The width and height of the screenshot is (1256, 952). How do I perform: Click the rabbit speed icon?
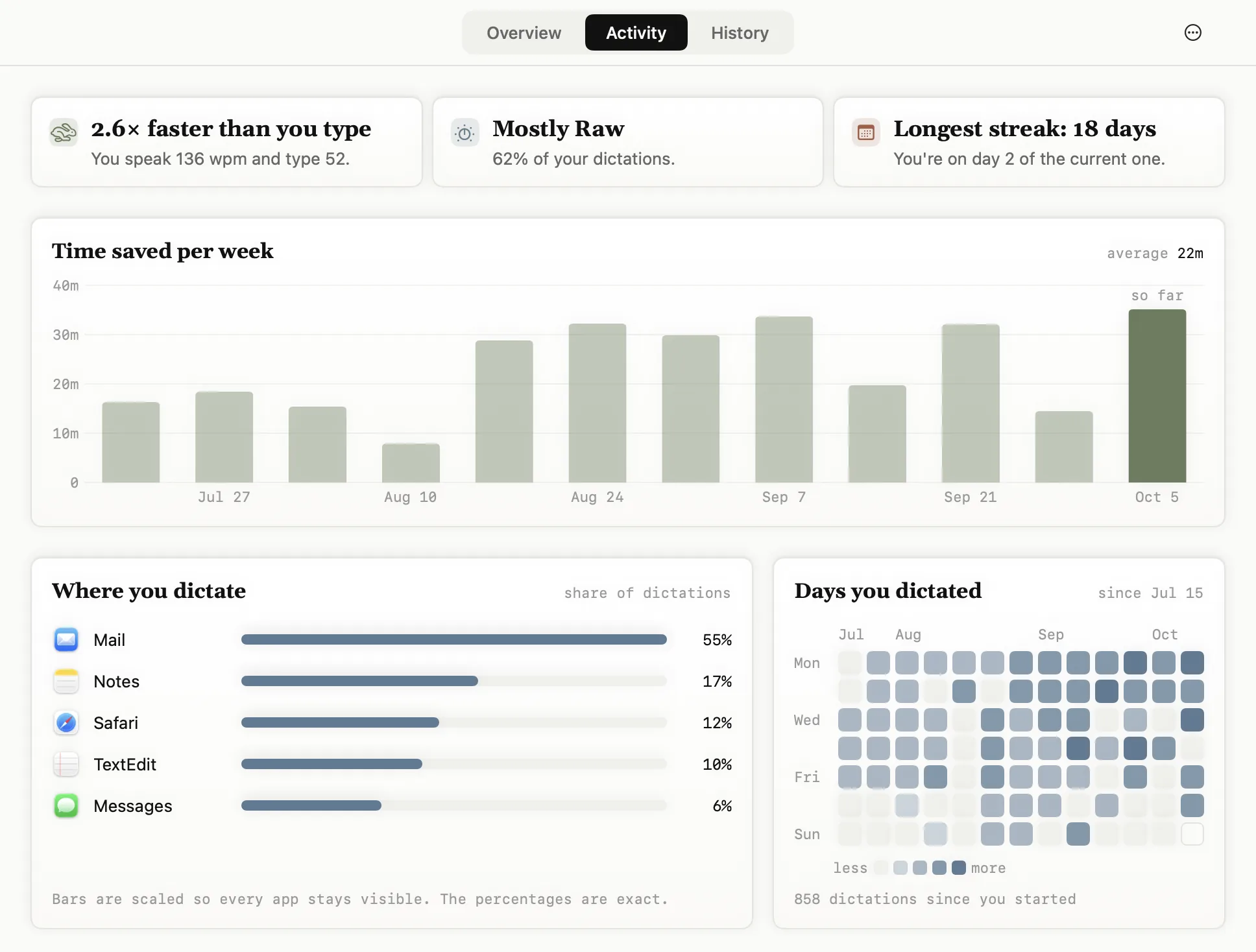[64, 132]
